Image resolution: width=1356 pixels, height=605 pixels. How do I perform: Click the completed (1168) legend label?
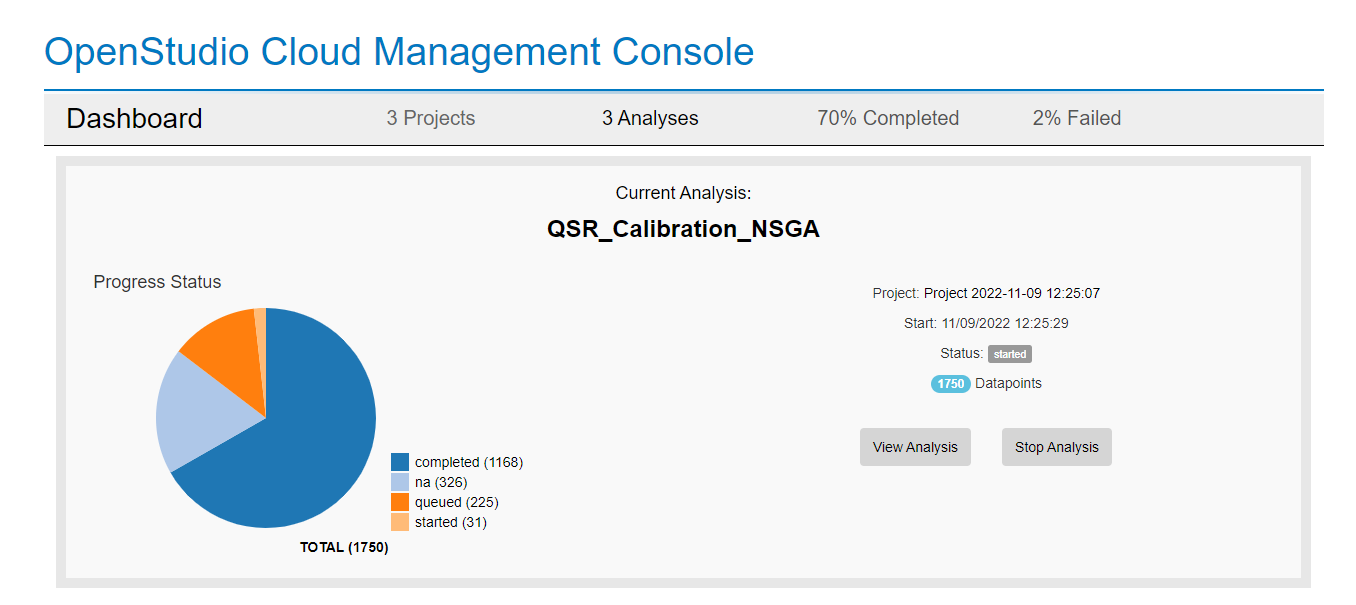[x=469, y=462]
